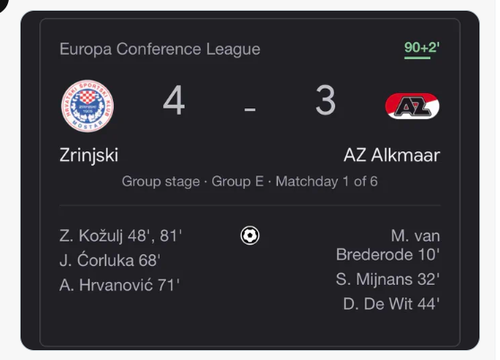Click scorer J. Ćorluka 68'
Viewport: 500px width, 360px height.
110,260
